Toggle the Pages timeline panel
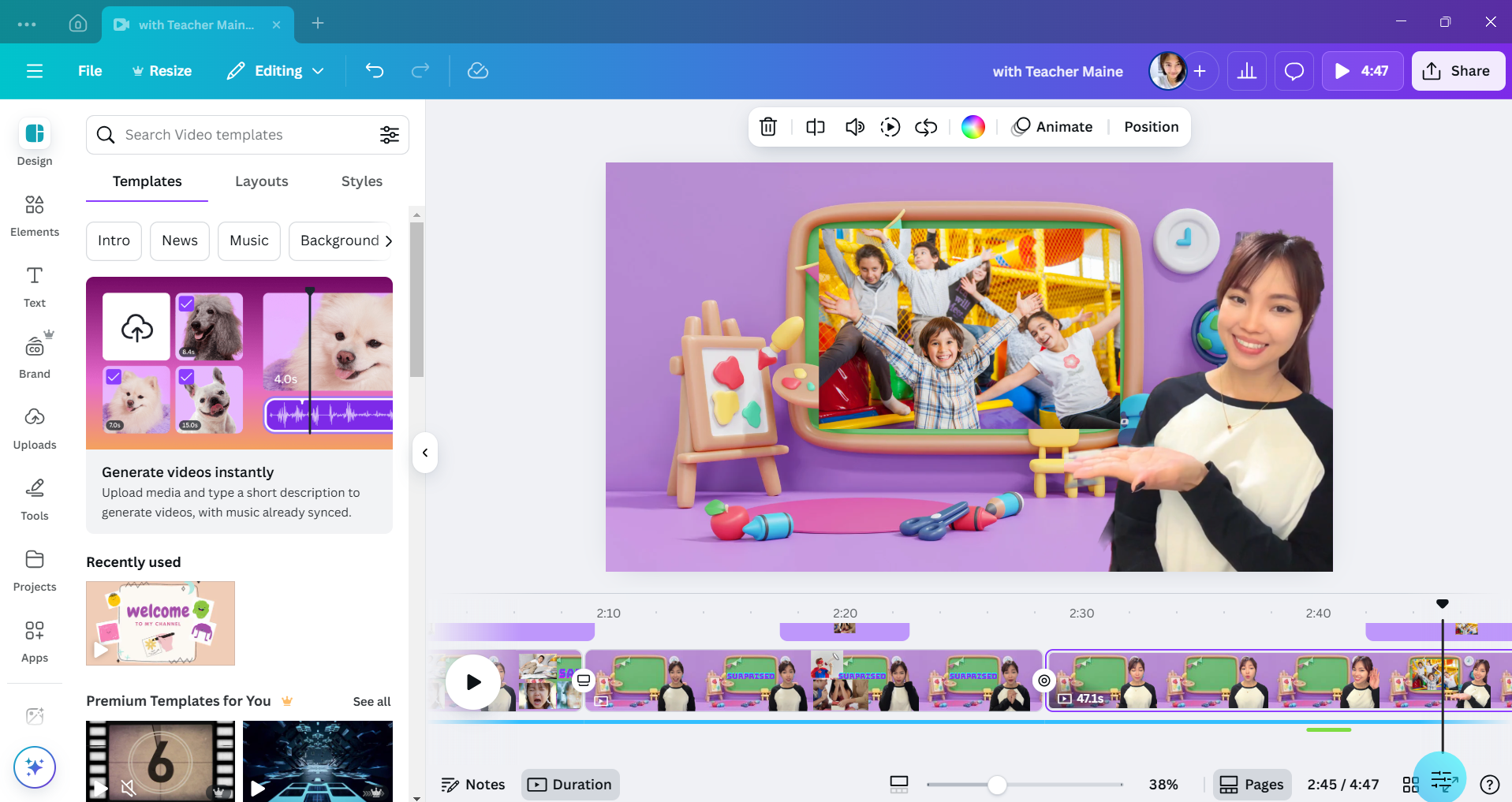 [x=1253, y=785]
